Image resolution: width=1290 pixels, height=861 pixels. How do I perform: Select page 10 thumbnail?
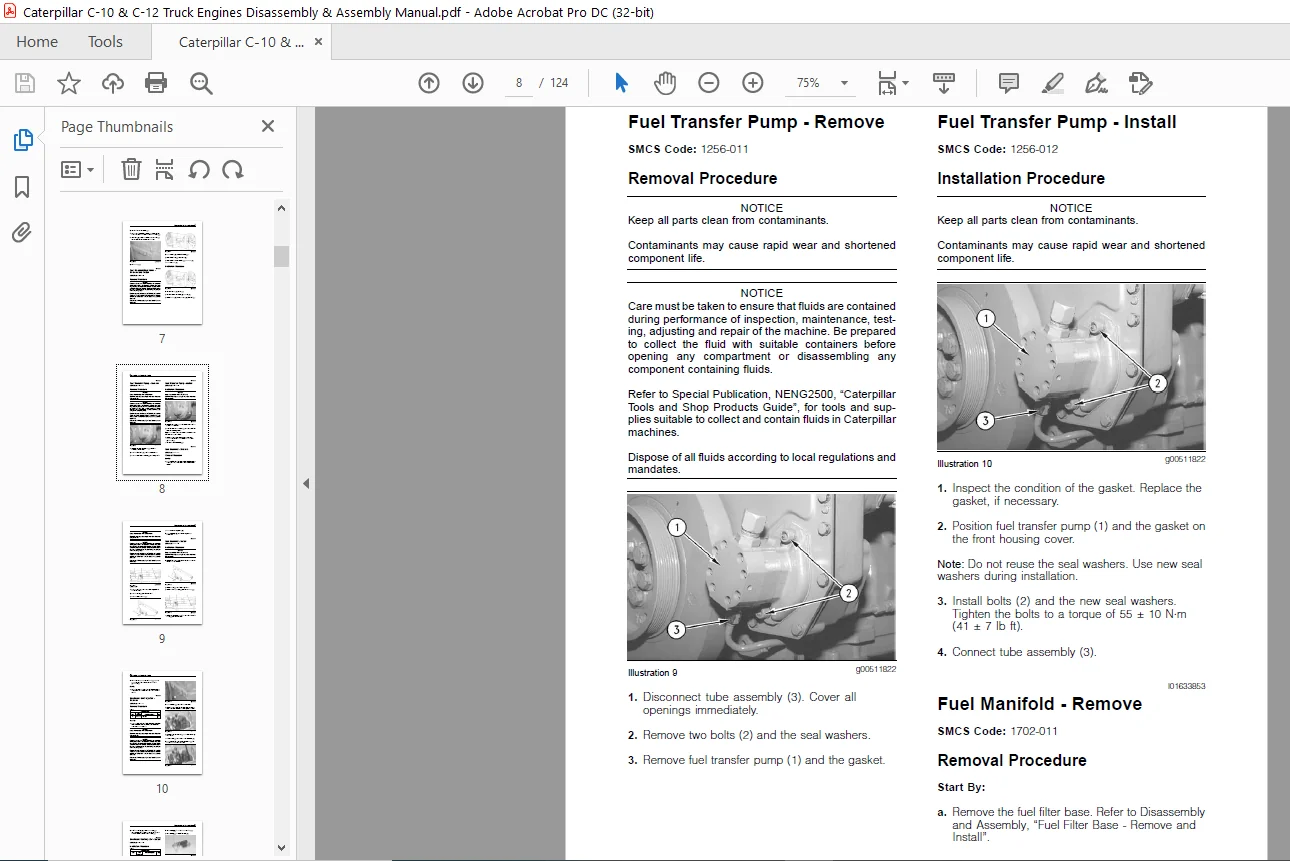162,722
